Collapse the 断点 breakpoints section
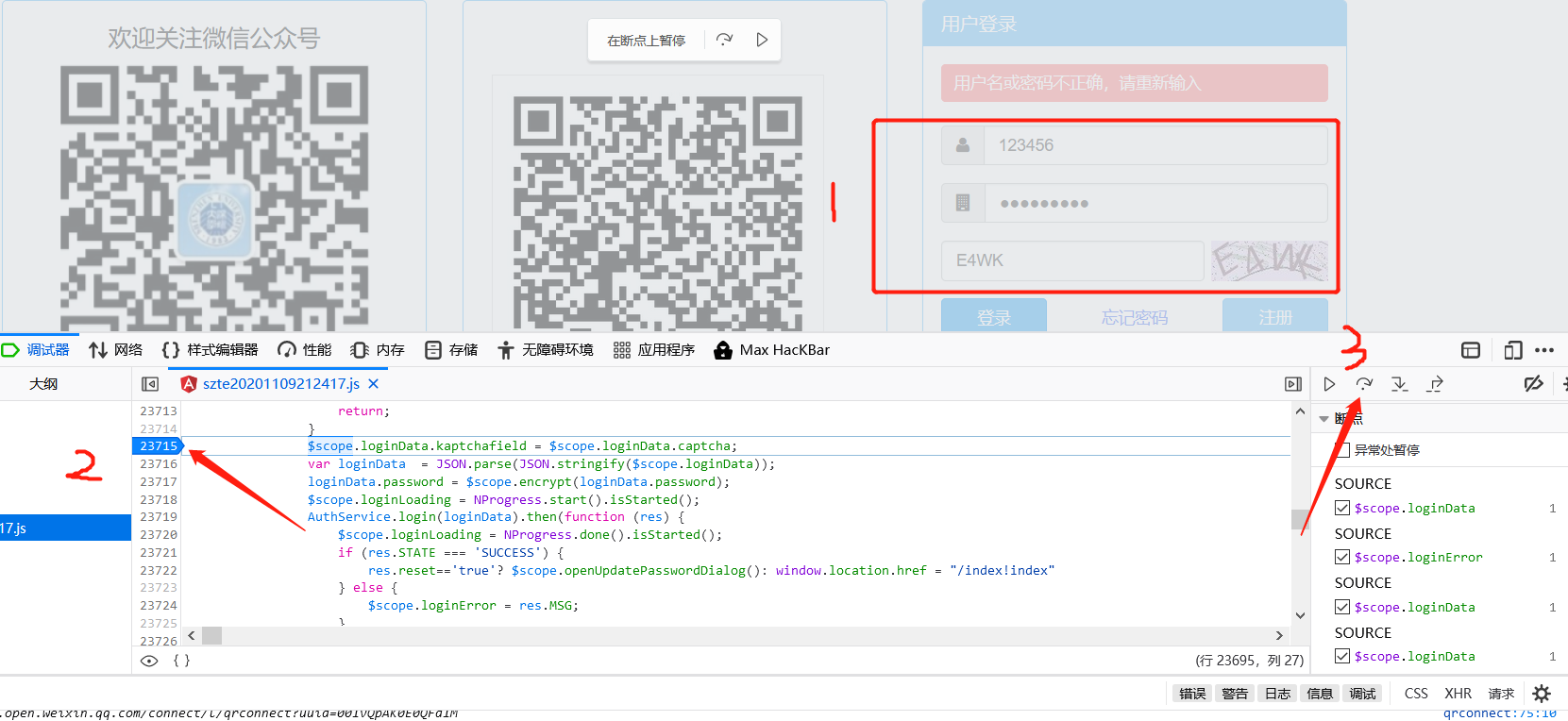Viewport: 1568px width, 721px height. [x=1324, y=419]
